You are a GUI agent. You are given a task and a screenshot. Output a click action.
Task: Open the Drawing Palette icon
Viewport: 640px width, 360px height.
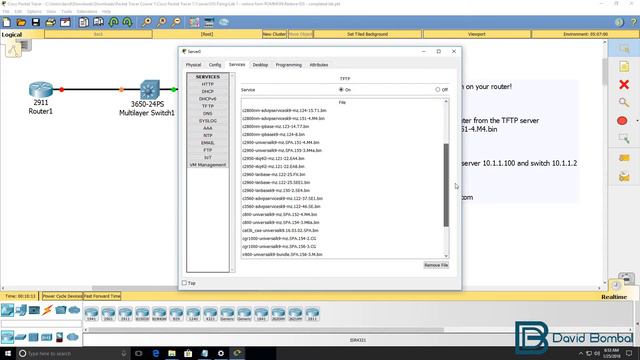coord(194,22)
